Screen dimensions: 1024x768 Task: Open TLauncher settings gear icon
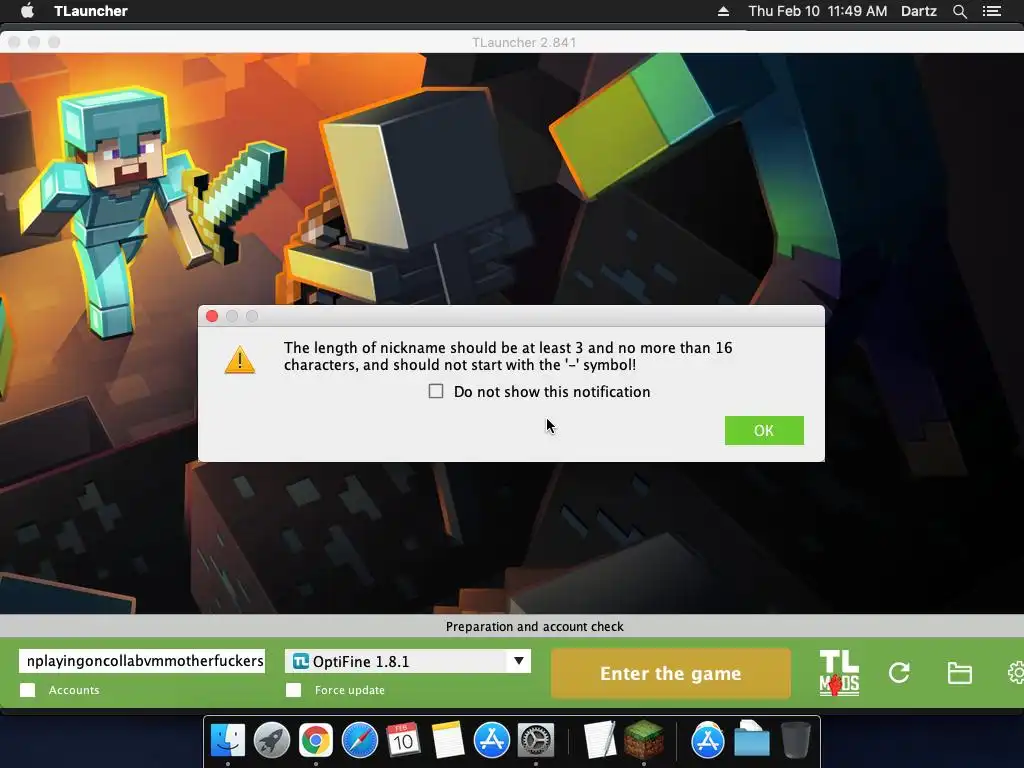[1016, 673]
